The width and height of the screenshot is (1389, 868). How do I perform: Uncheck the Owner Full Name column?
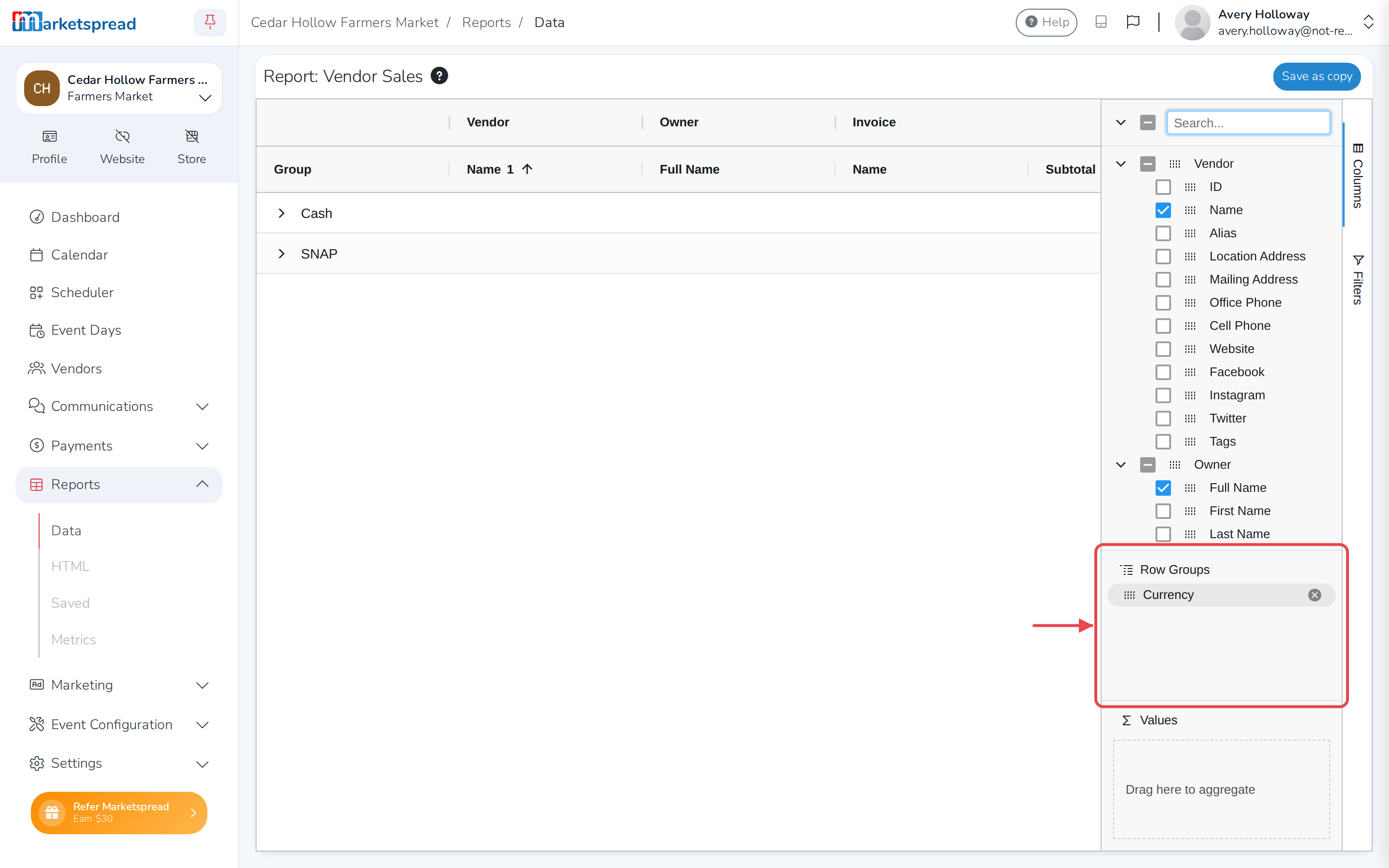coord(1163,488)
